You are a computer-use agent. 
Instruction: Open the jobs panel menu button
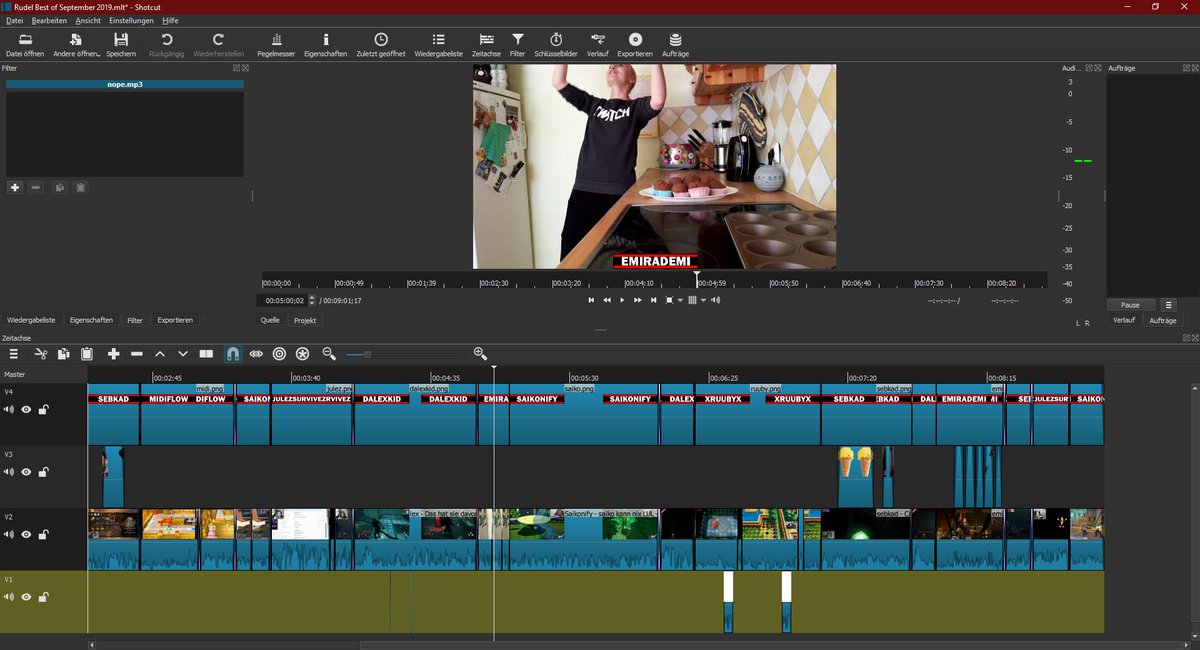pos(1168,305)
